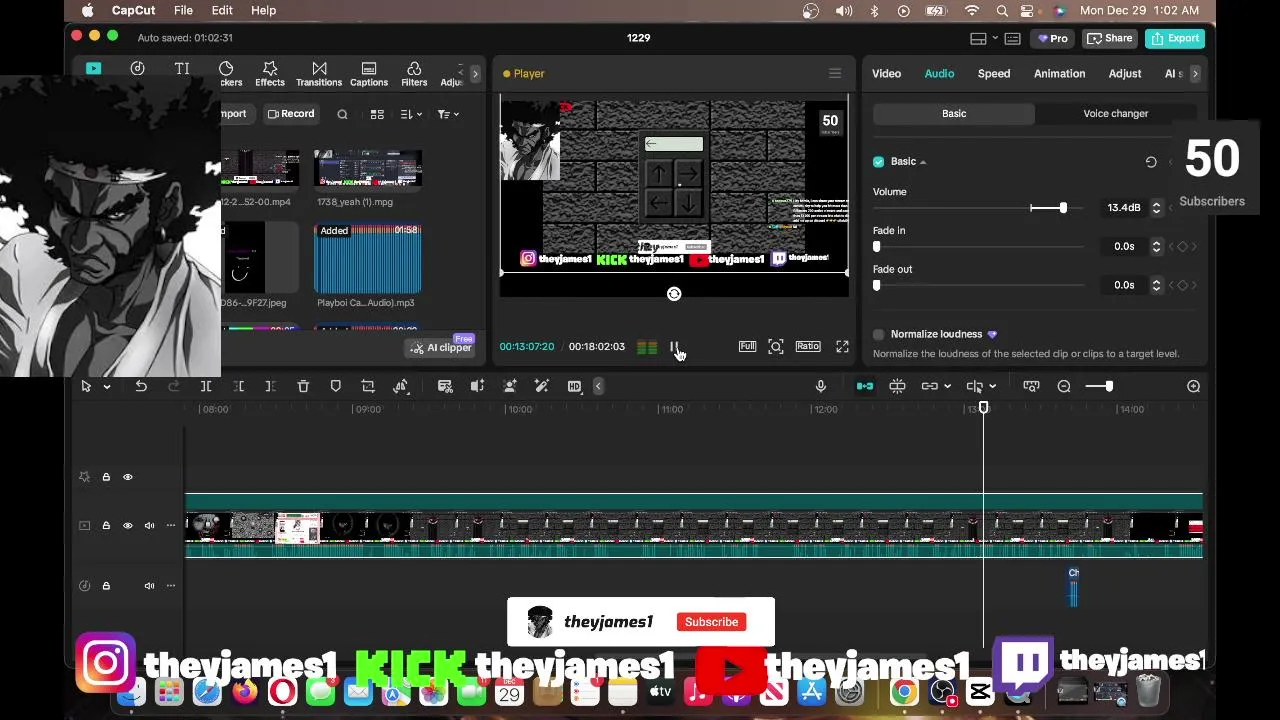Mute the main video track speaker
Image resolution: width=1280 pixels, height=720 pixels.
pos(149,525)
